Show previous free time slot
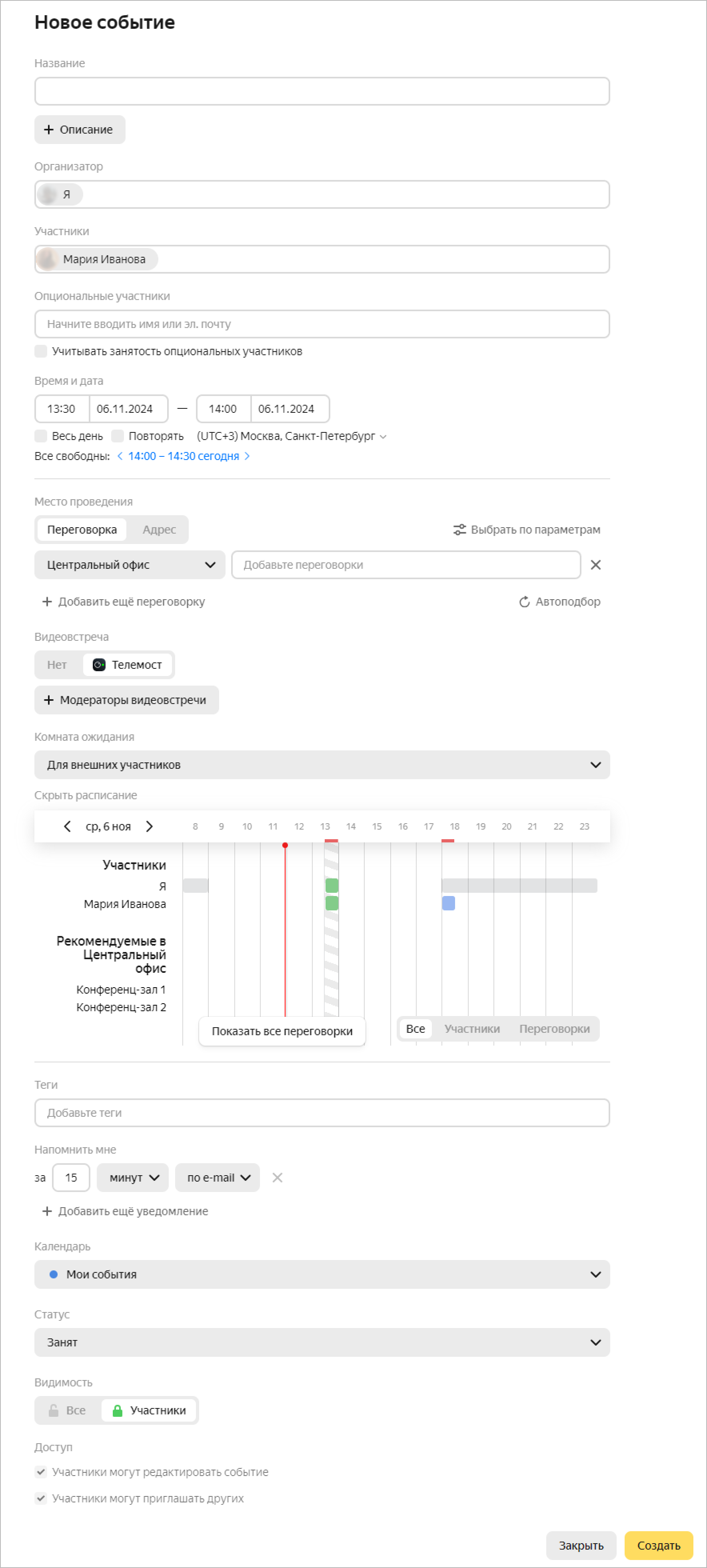The width and height of the screenshot is (707, 1568). pyautogui.click(x=120, y=456)
